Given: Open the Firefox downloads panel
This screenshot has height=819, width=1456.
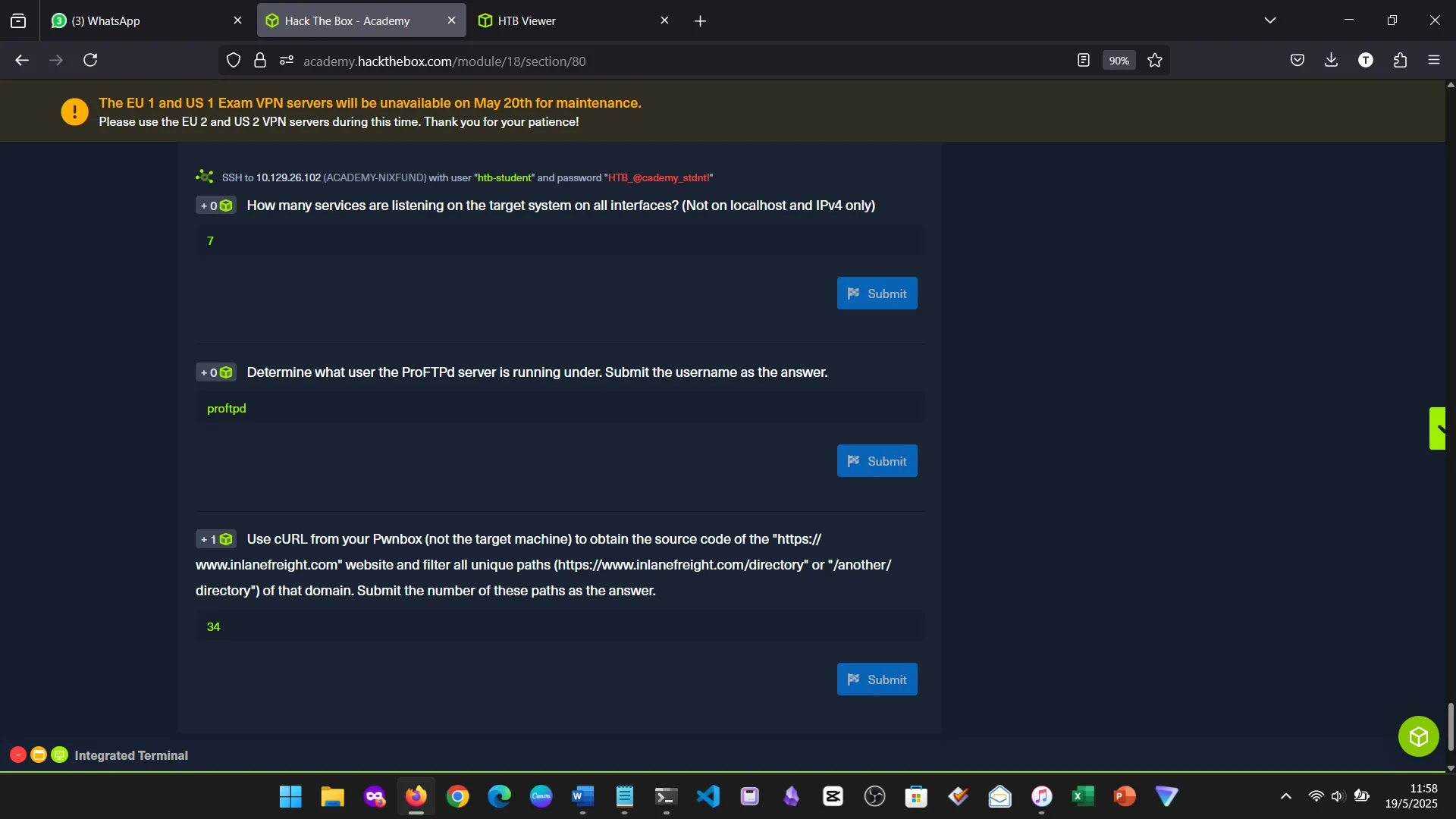Looking at the screenshot, I should (1331, 61).
